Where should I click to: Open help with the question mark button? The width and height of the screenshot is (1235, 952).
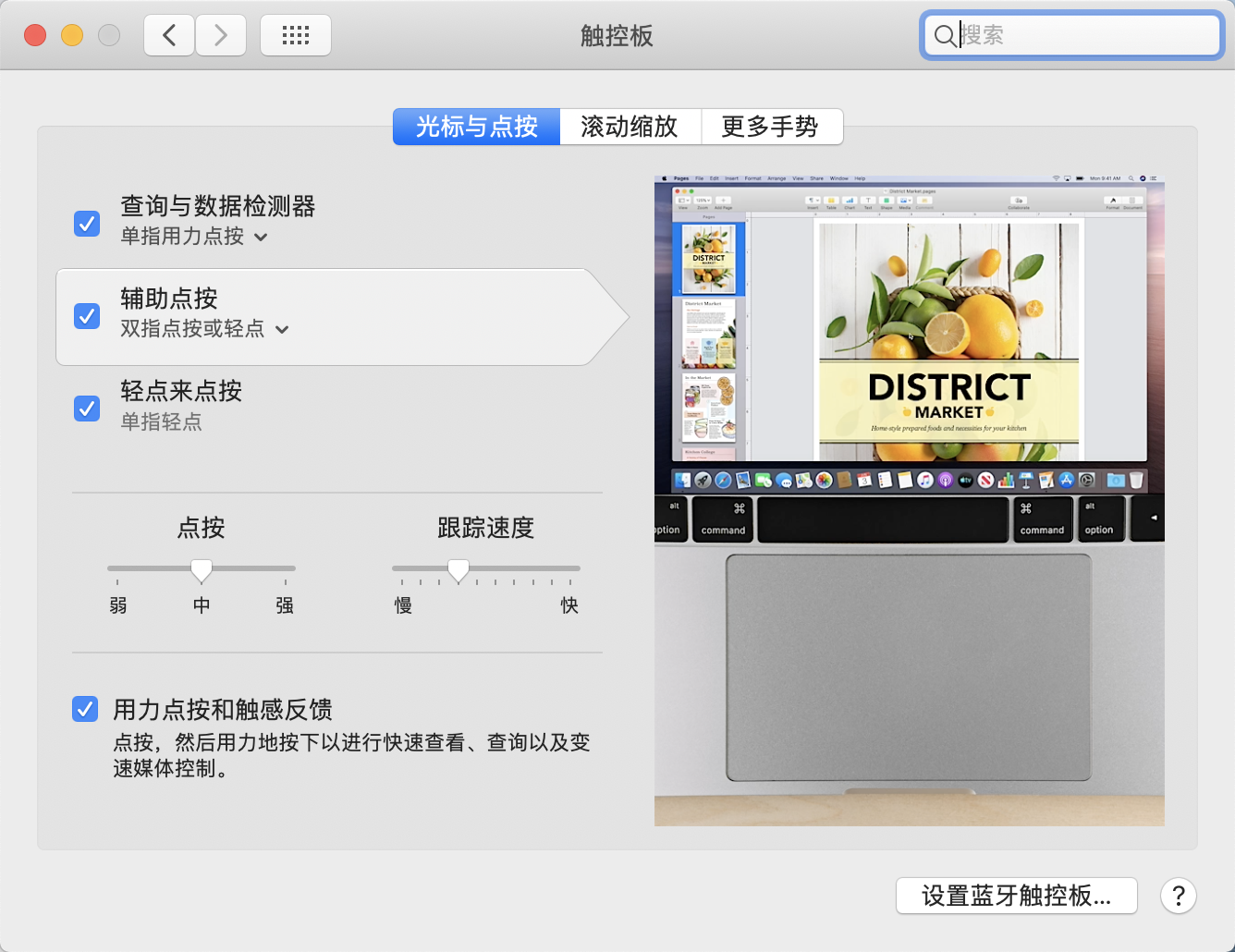[1179, 896]
